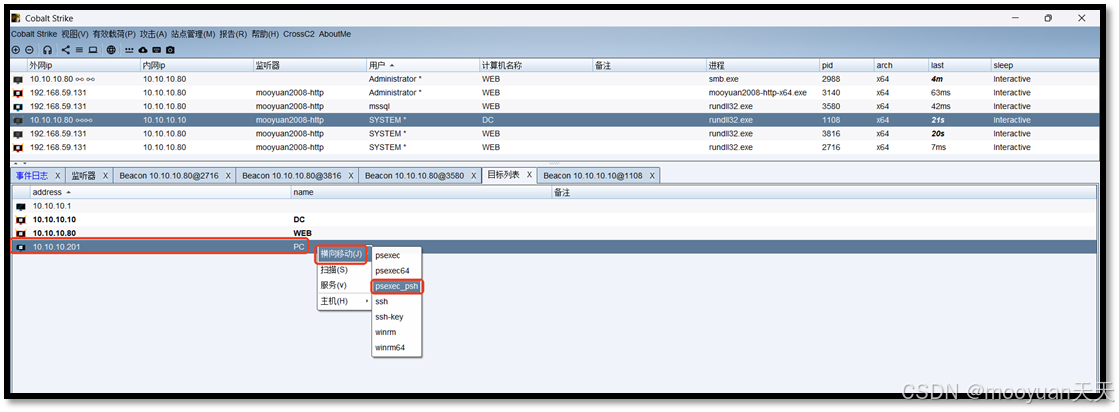Click host icon next to 10.10.10.10 target

pos(21,220)
